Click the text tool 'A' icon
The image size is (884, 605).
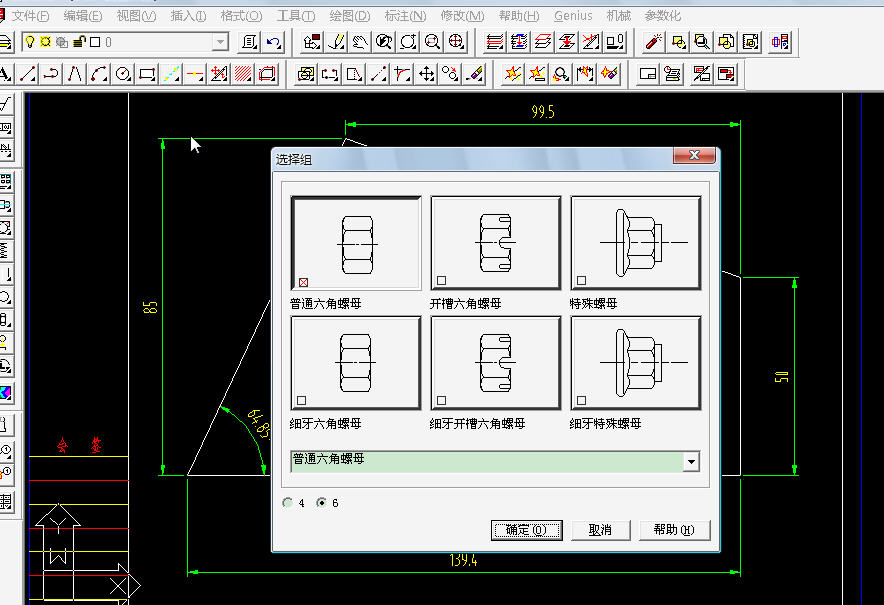(x=5, y=74)
